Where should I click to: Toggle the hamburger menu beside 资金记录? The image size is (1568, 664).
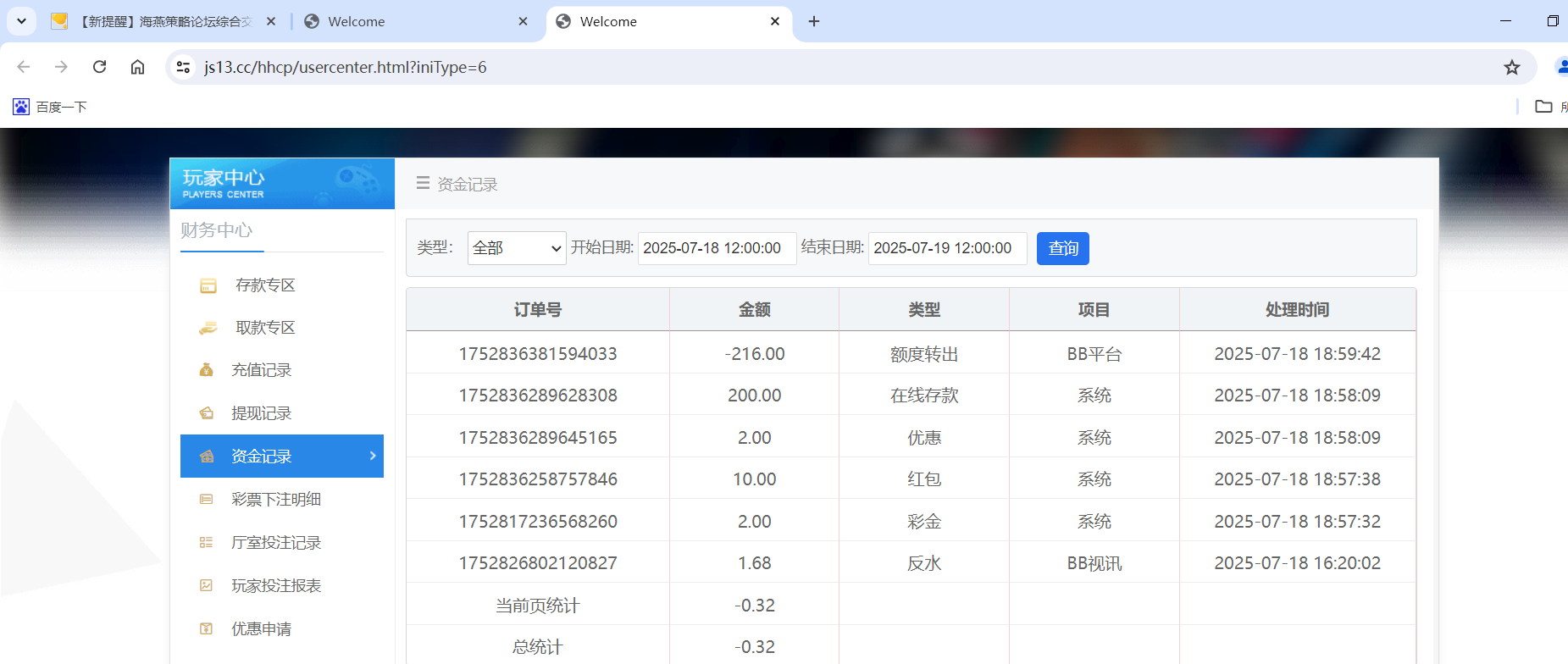tap(423, 183)
